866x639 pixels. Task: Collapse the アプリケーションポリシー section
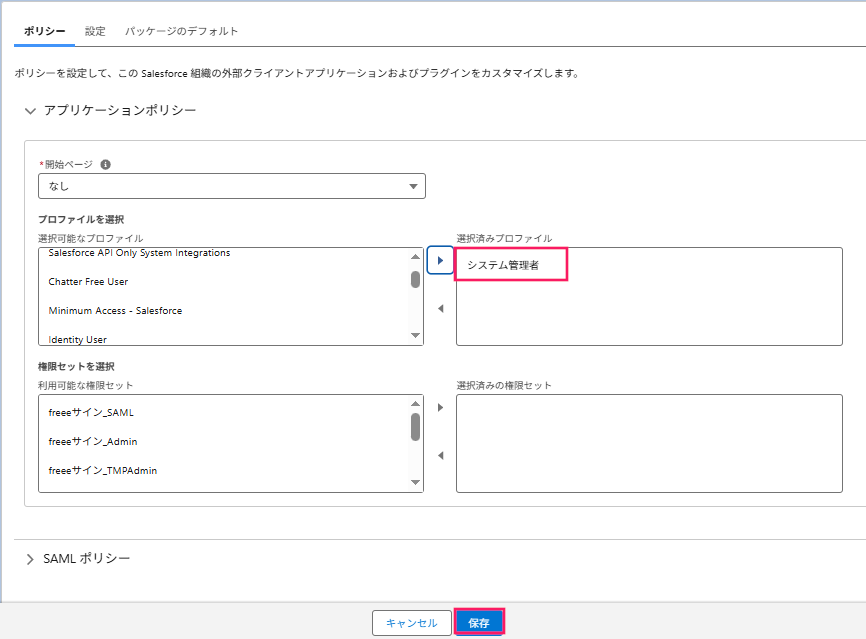coord(30,111)
